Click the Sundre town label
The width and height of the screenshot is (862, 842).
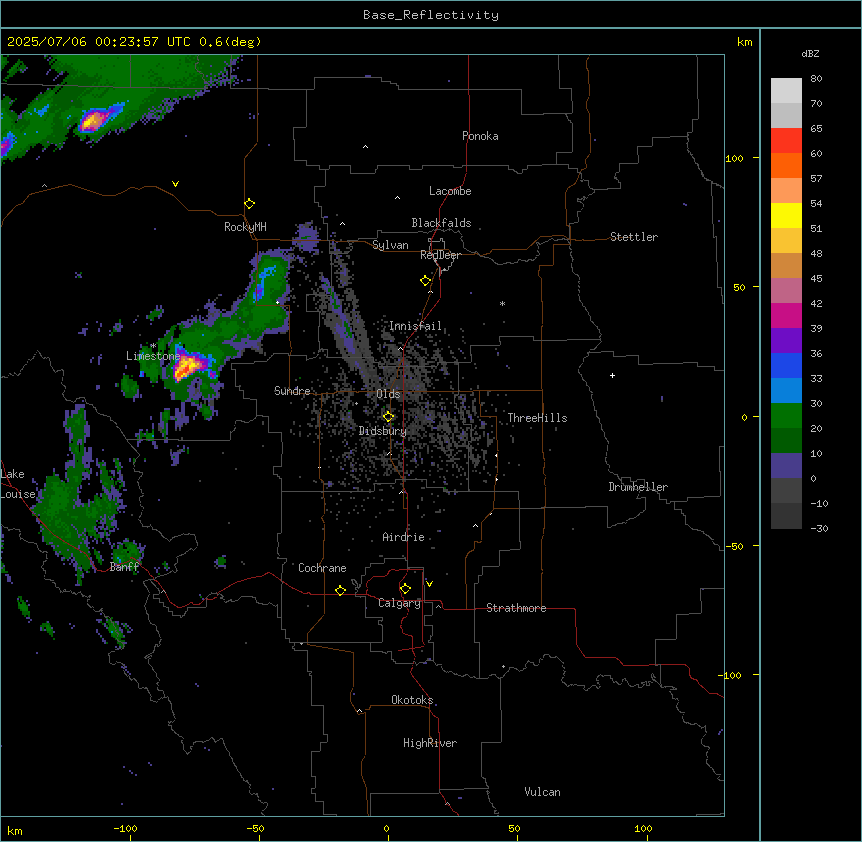point(292,391)
